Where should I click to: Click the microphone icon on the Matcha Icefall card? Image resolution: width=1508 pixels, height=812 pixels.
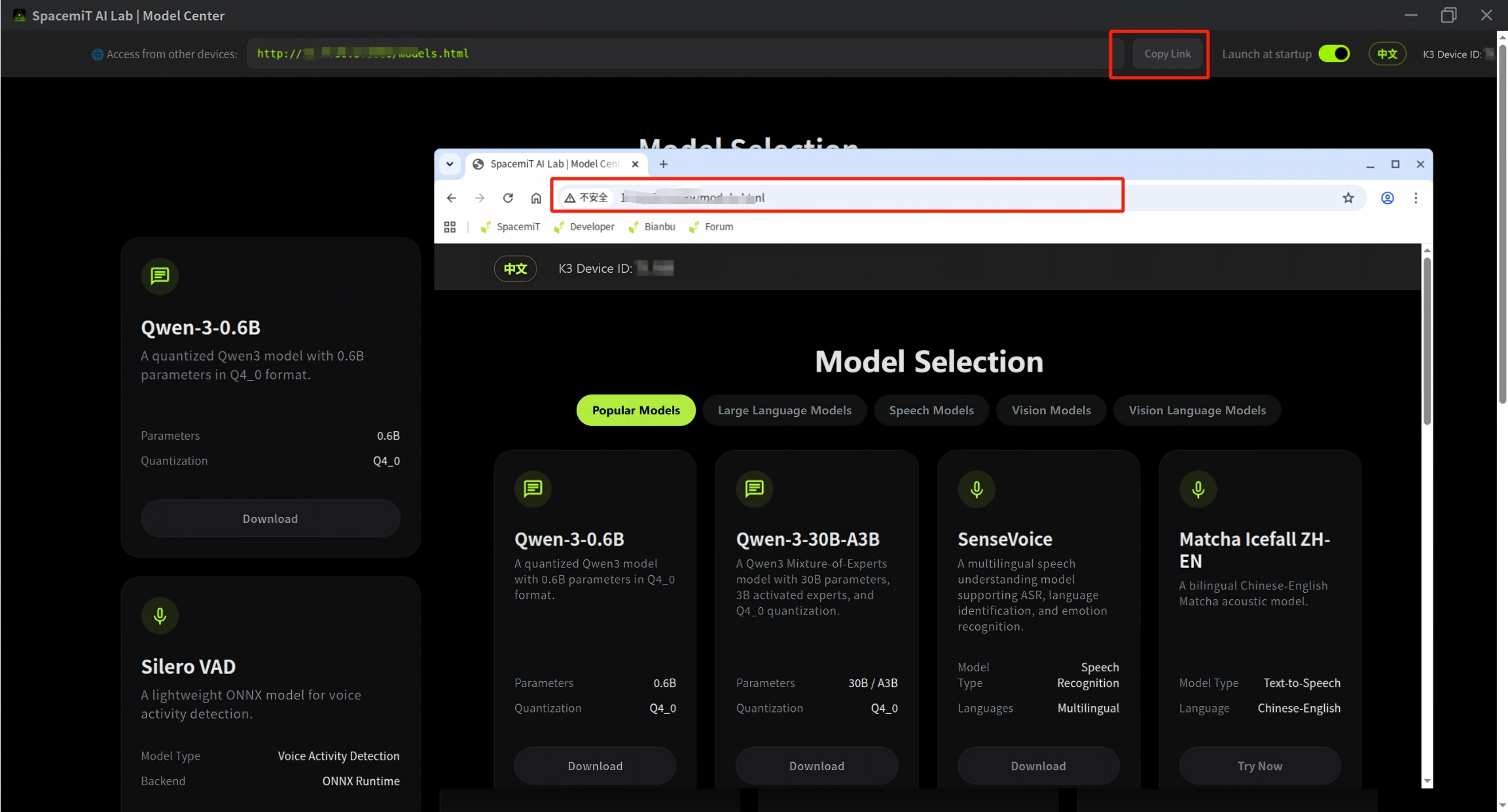(x=1198, y=489)
